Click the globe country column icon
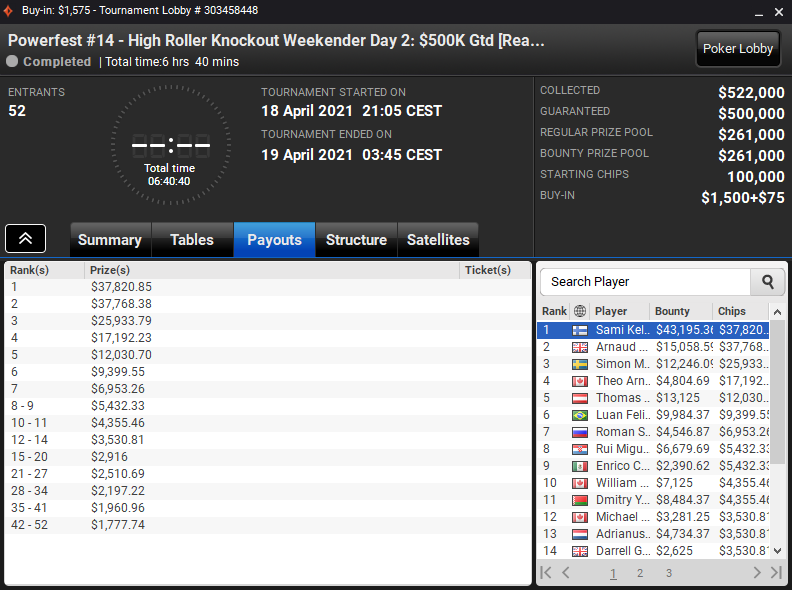Image resolution: width=792 pixels, height=590 pixels. click(580, 311)
